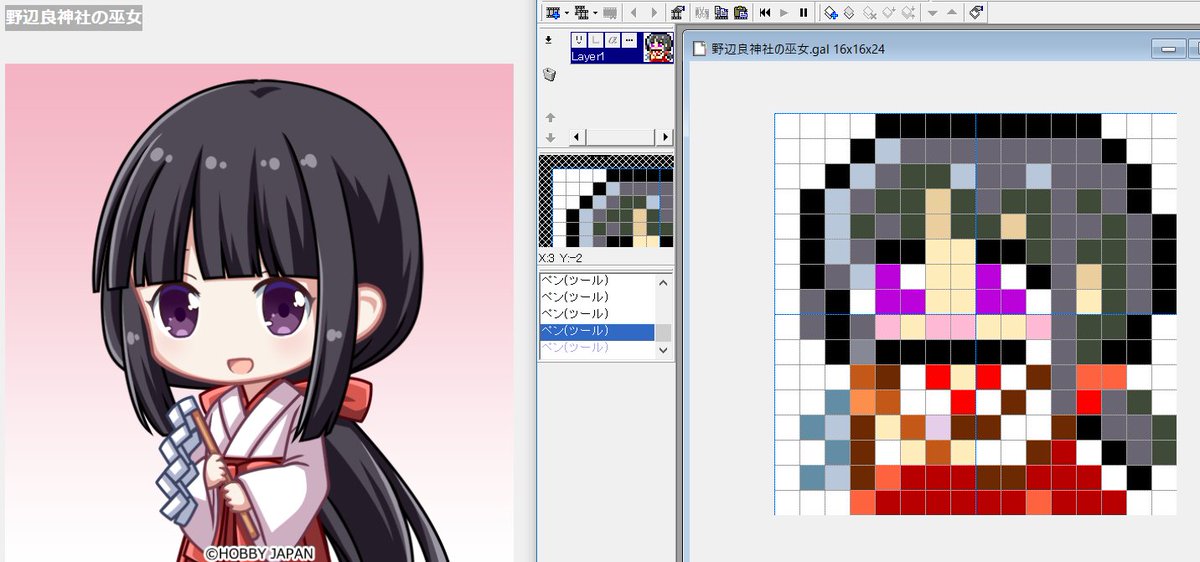Click the copy frame icon
Image resolution: width=1200 pixels, height=562 pixels.
click(x=720, y=13)
